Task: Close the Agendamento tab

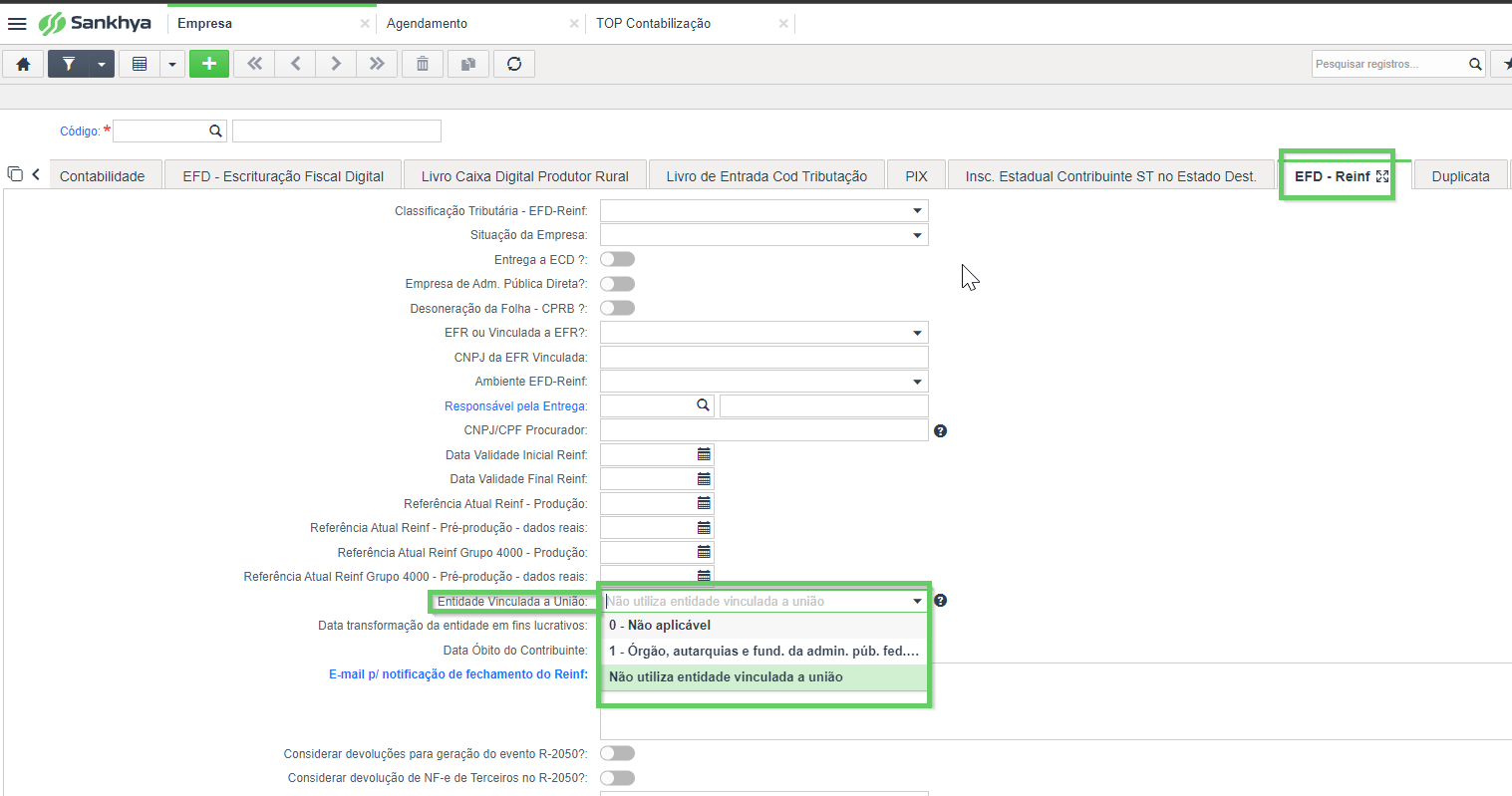Action: click(x=574, y=24)
